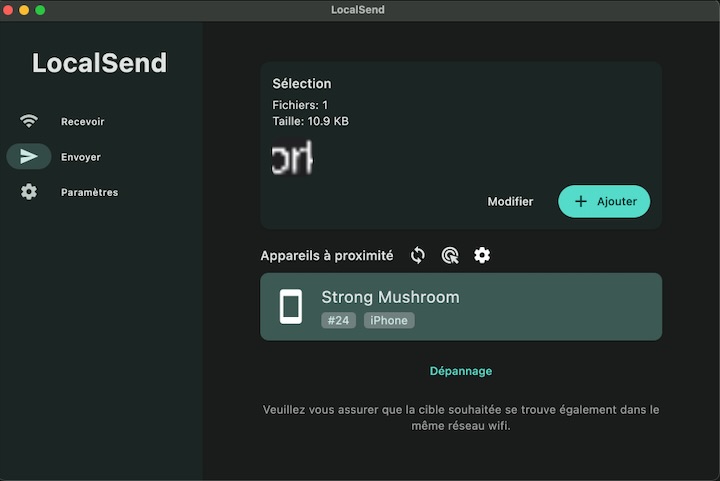
Task: Click the iPhone tag on the device card
Action: [389, 320]
